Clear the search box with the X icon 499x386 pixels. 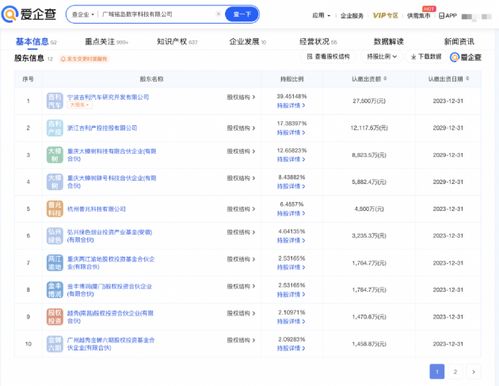[218, 14]
